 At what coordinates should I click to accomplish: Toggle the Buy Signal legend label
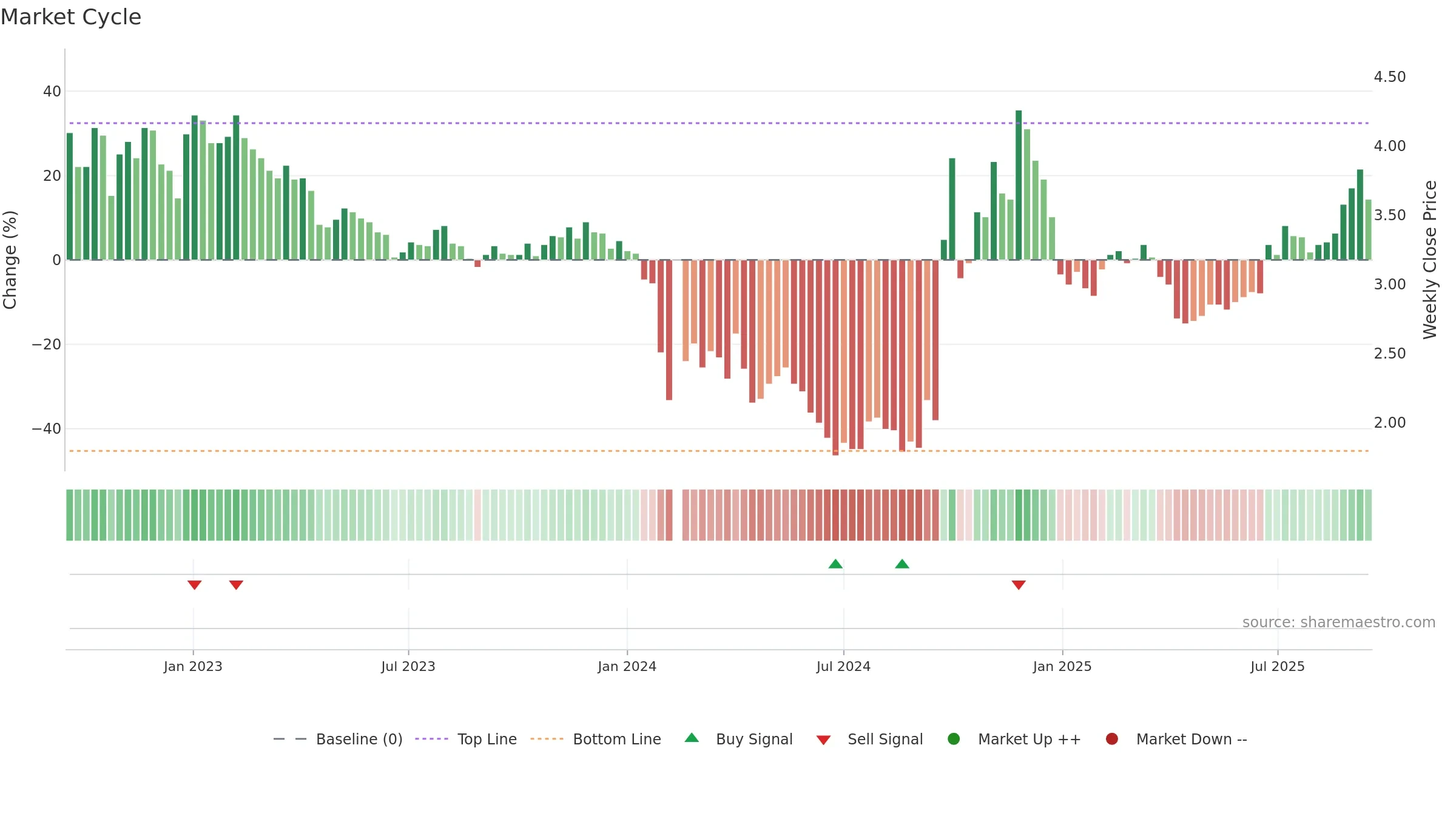[x=754, y=739]
